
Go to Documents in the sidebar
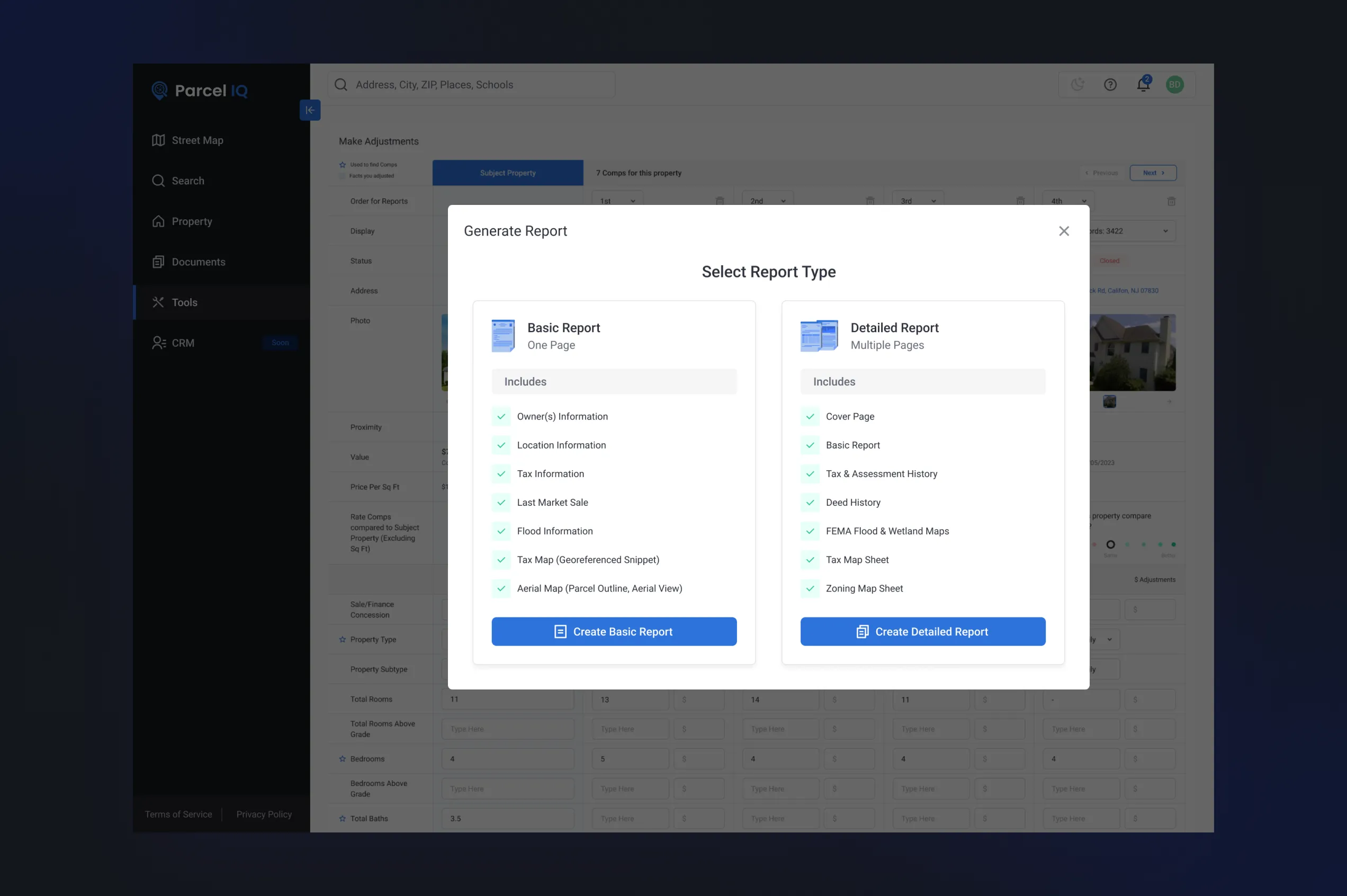point(198,262)
